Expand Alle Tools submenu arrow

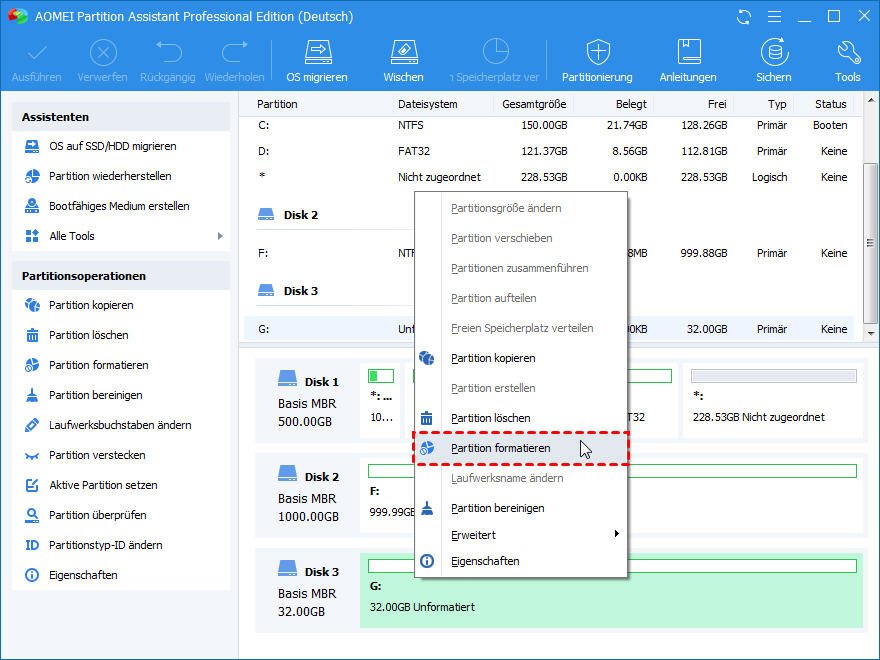click(x=220, y=236)
